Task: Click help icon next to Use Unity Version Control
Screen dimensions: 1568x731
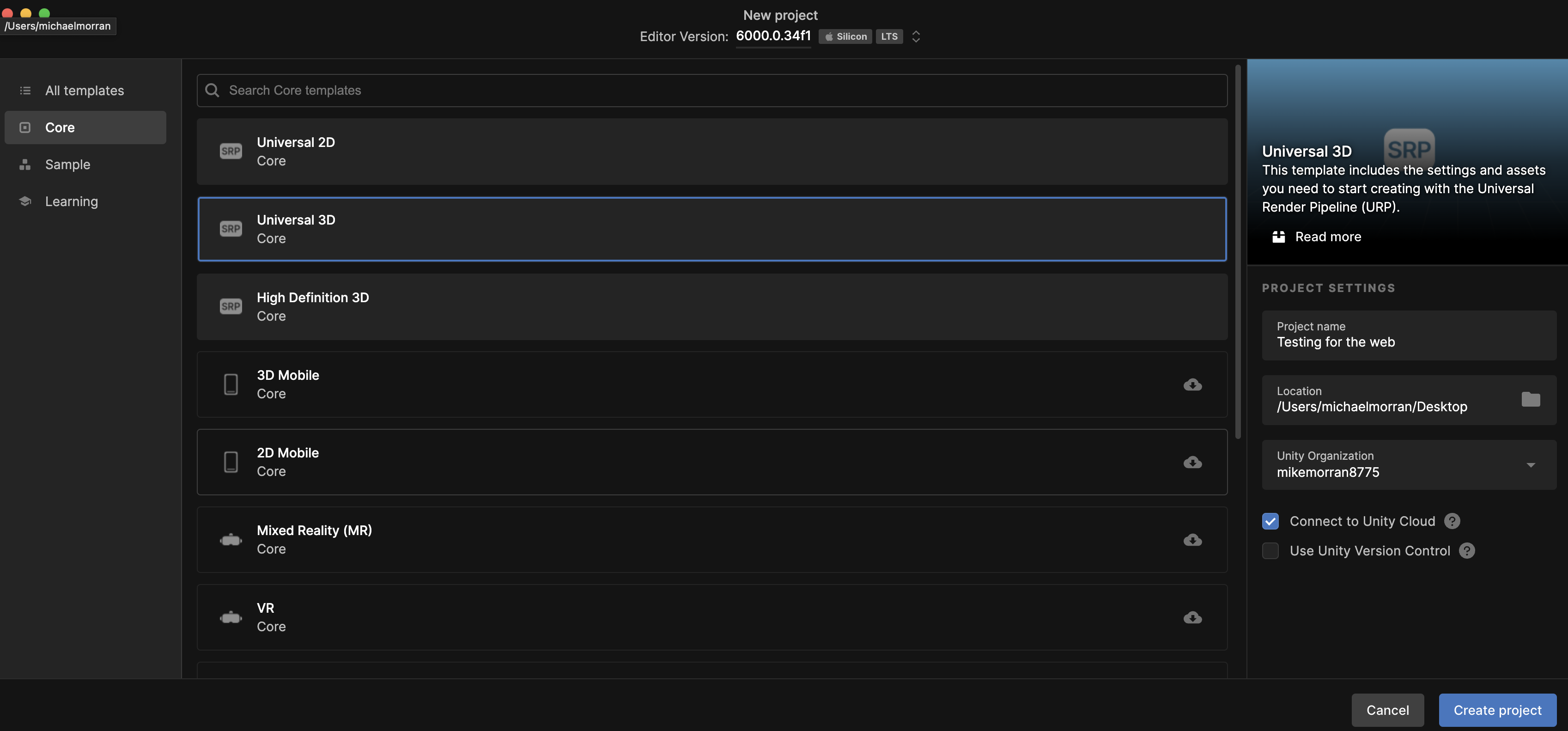Action: tap(1467, 550)
